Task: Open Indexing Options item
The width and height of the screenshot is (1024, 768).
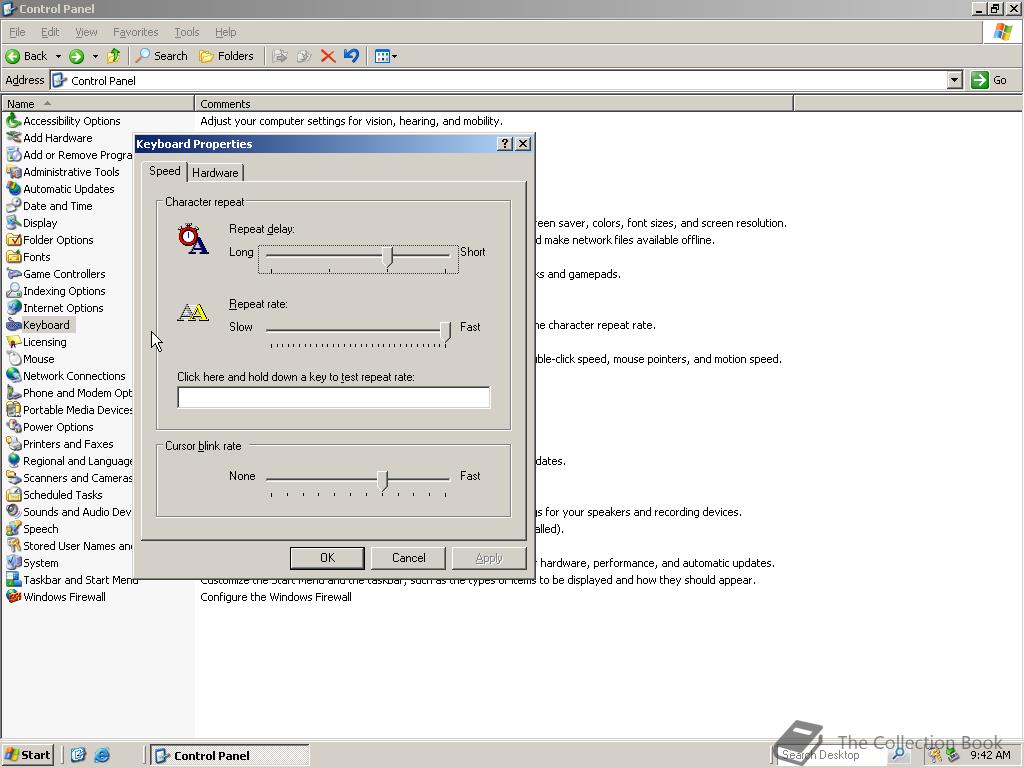Action: pyautogui.click(x=56, y=291)
